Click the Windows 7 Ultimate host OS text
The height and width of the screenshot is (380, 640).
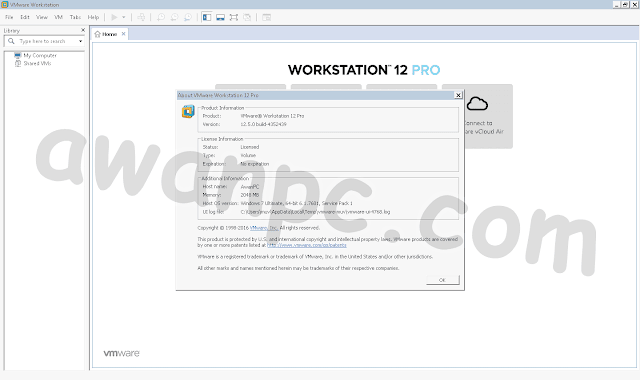click(x=297, y=203)
